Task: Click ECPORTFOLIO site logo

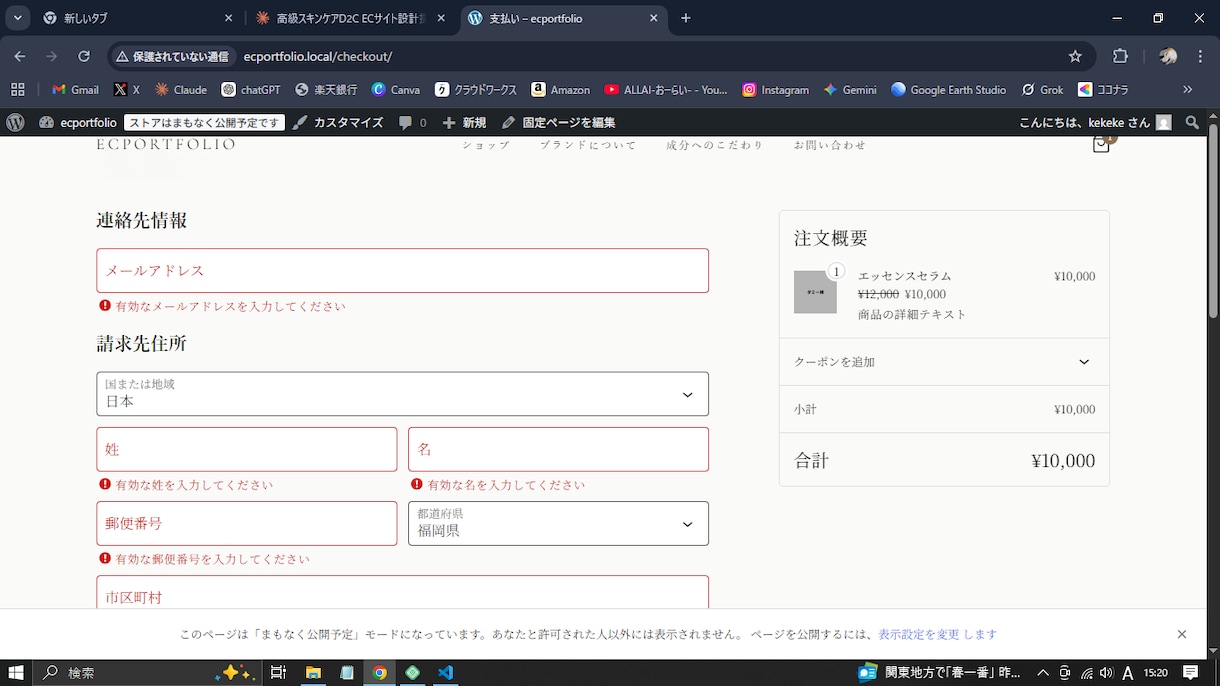Action: click(x=166, y=144)
